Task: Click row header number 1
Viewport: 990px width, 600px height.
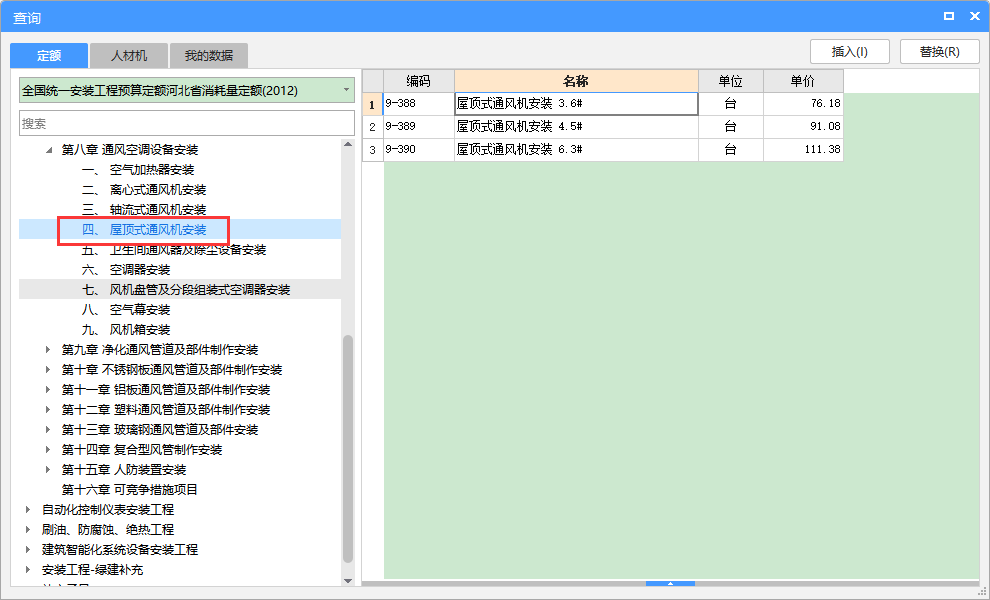Action: pyautogui.click(x=373, y=104)
